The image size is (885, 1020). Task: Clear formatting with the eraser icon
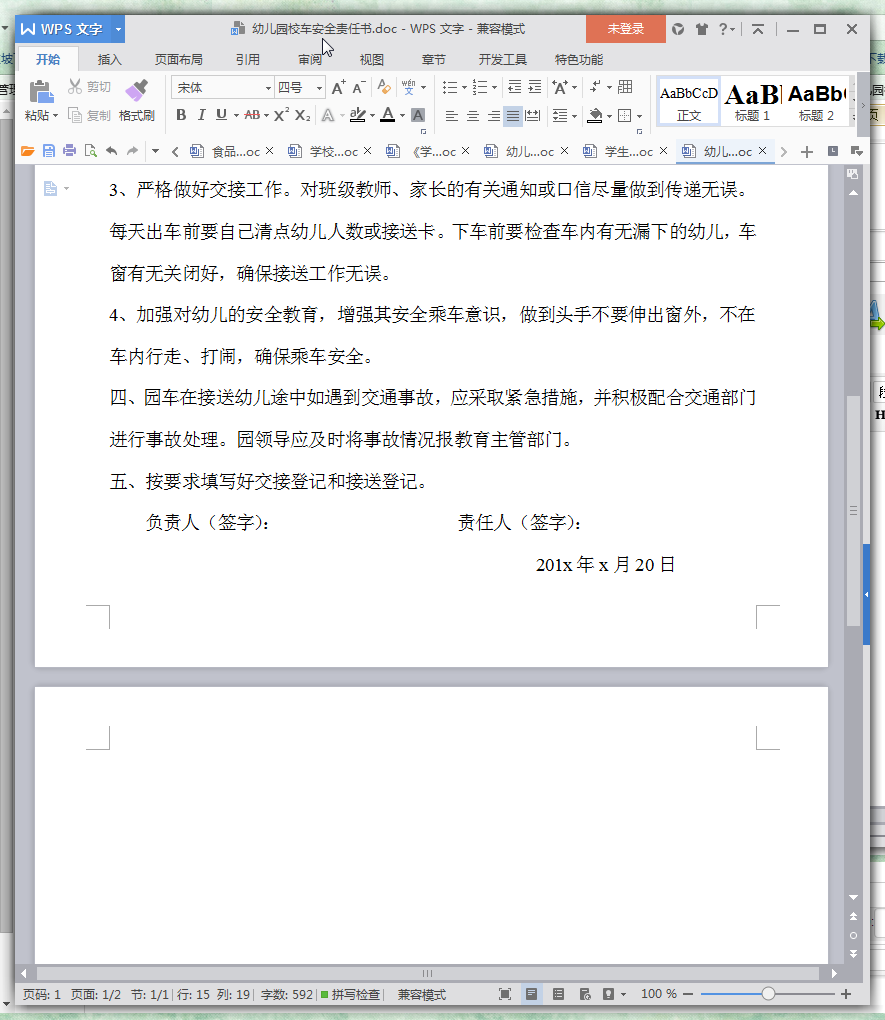[384, 87]
